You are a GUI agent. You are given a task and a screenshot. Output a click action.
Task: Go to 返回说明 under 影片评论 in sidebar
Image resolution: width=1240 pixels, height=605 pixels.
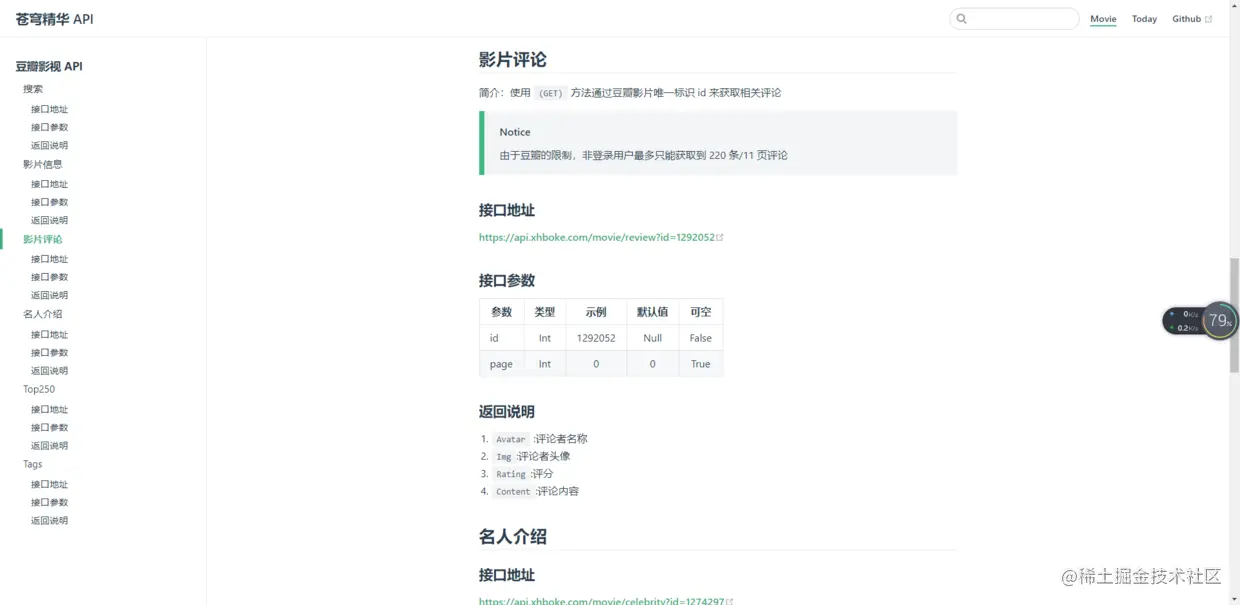pos(49,295)
